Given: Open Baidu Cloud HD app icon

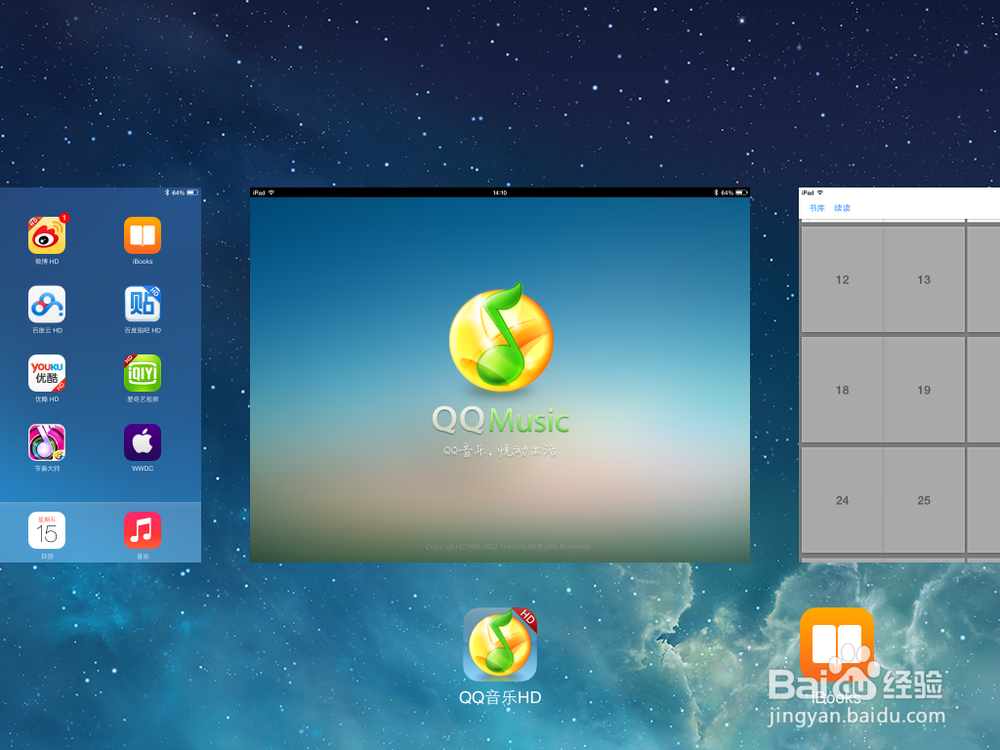Looking at the screenshot, I should (x=47, y=304).
